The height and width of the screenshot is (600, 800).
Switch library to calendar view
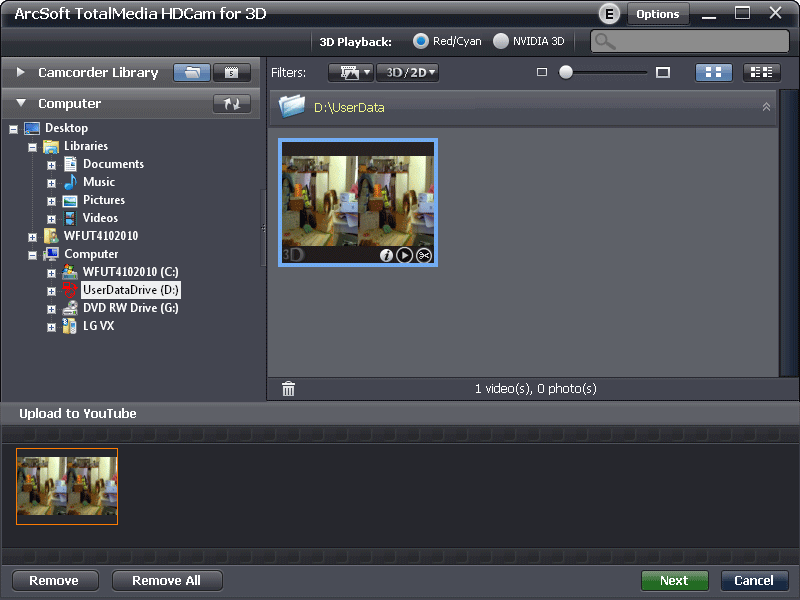coord(232,72)
